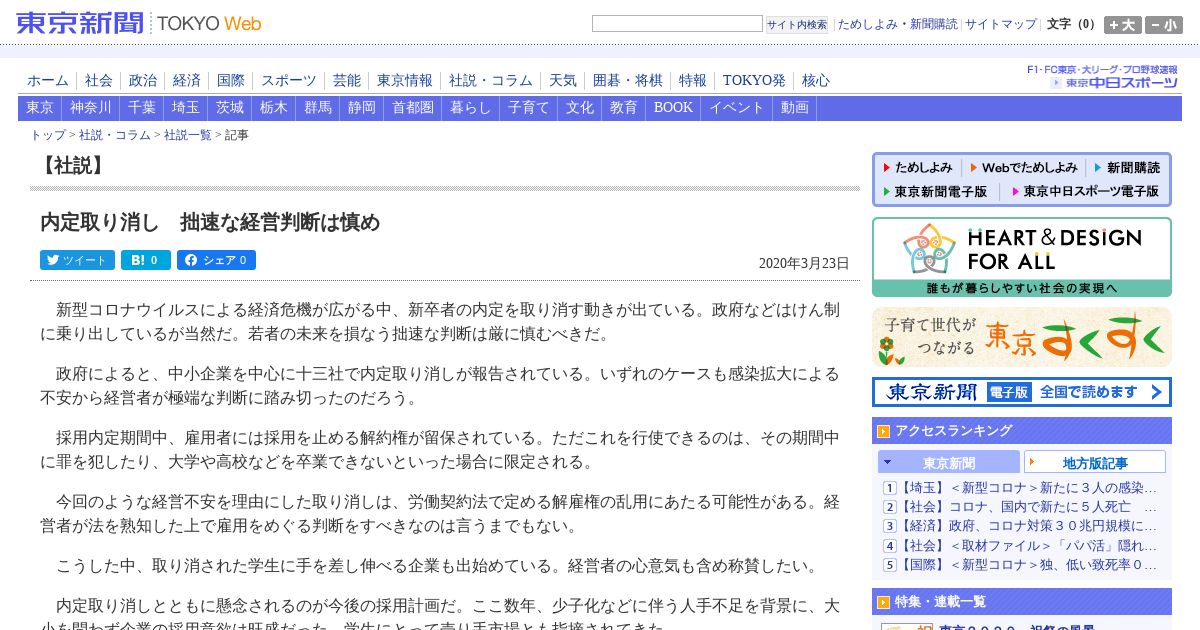The width and height of the screenshot is (1200, 630).
Task: Select 教育 in the submenu
Action: [624, 108]
